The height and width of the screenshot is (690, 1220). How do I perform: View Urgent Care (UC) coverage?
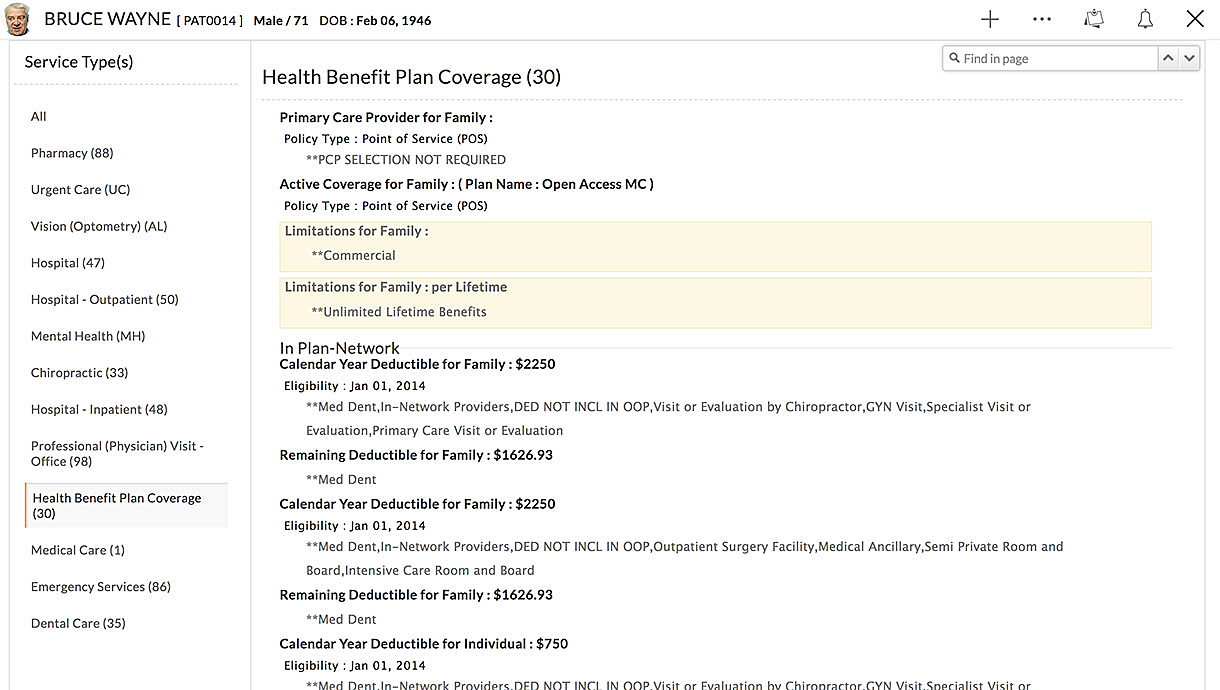click(80, 189)
